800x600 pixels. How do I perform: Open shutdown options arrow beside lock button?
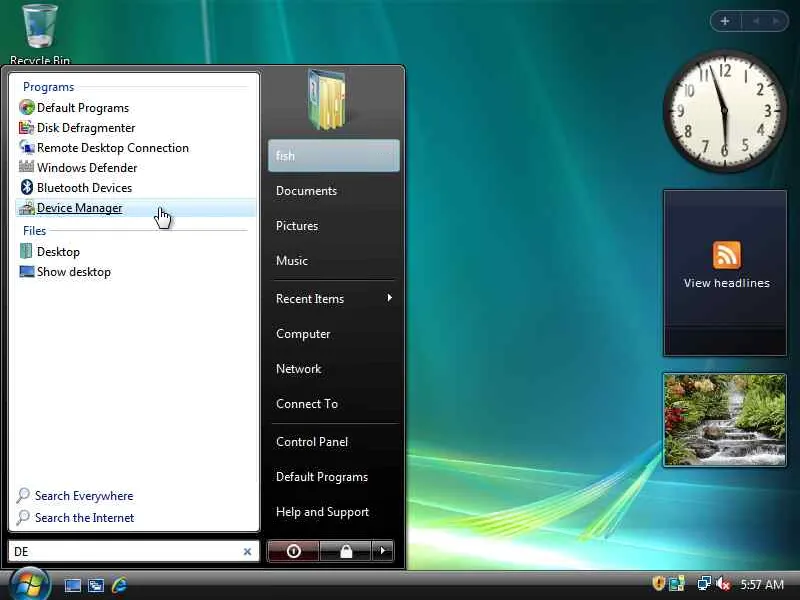pyautogui.click(x=383, y=551)
